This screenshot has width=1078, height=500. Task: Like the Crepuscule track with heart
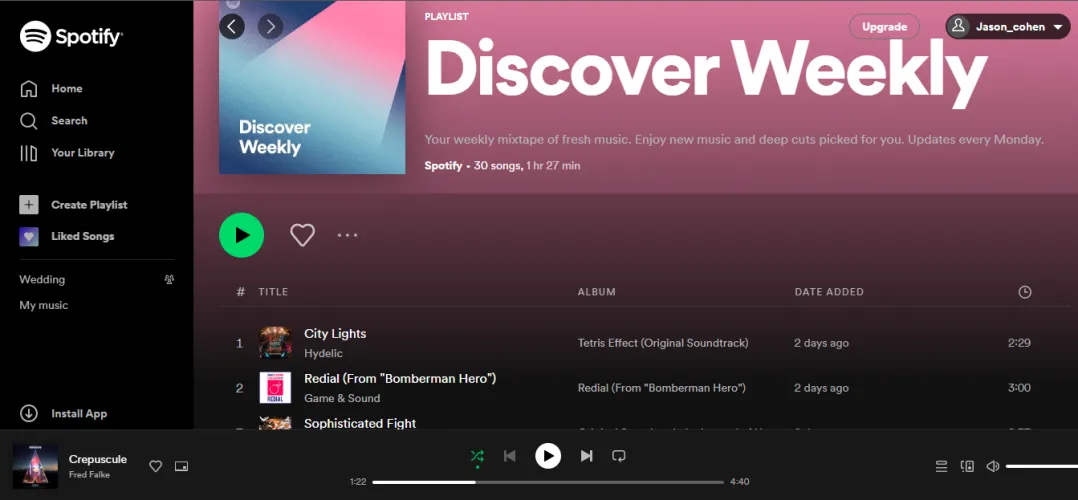coord(156,466)
